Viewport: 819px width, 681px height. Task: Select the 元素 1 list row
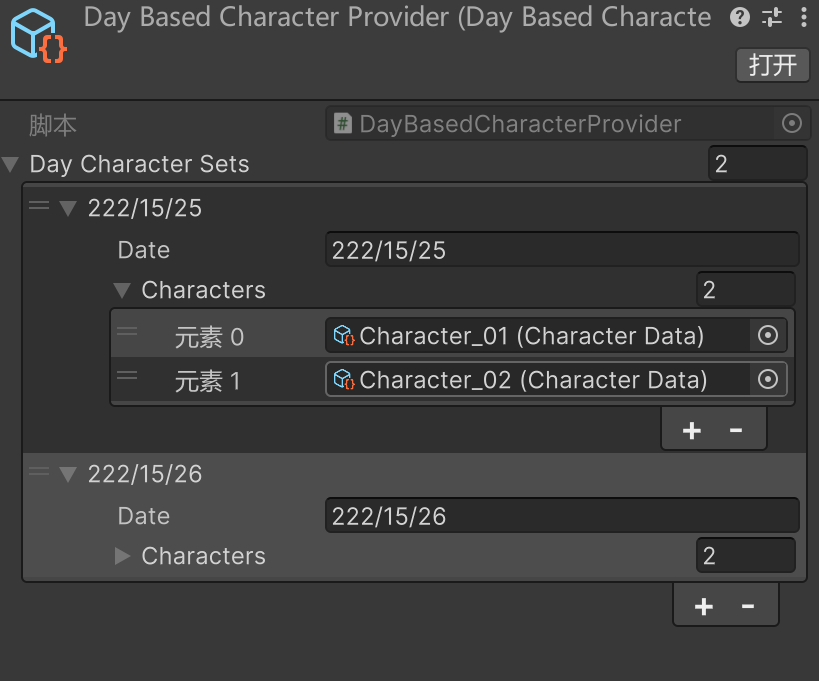[208, 381]
